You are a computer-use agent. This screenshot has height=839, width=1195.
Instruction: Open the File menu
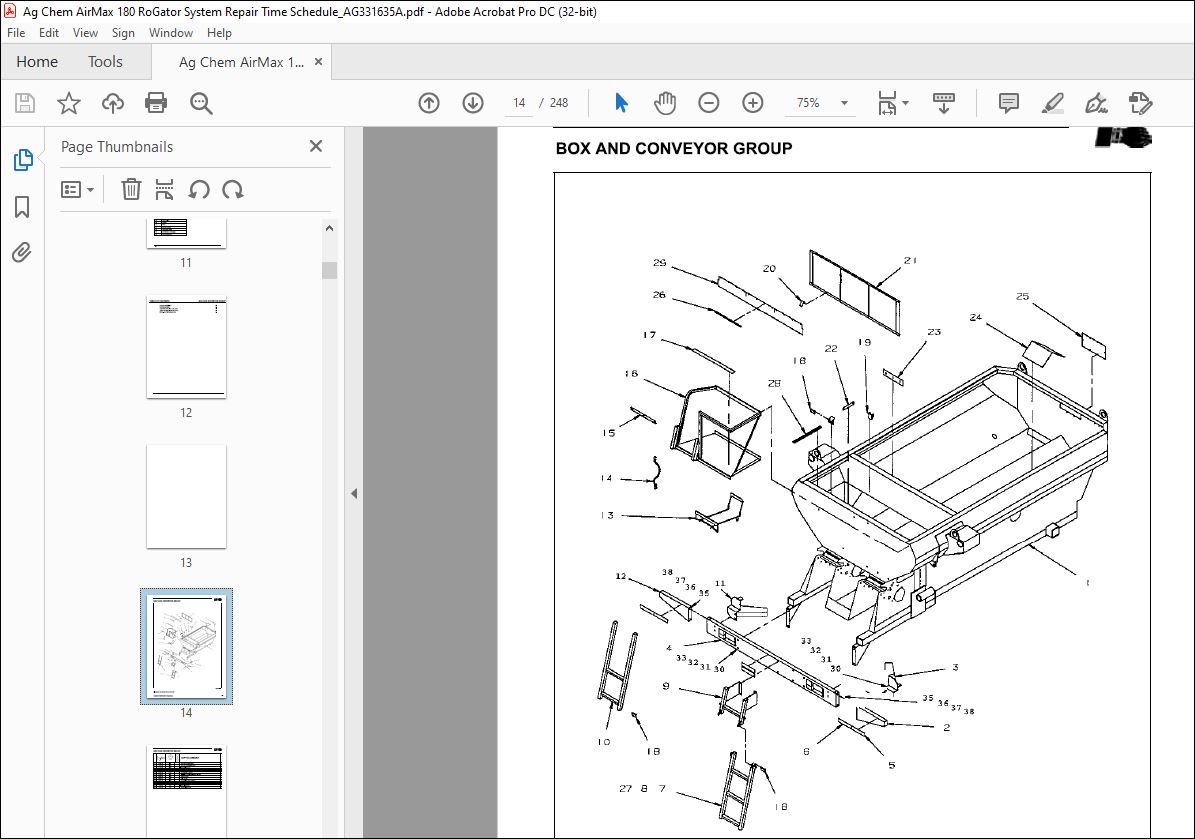click(x=16, y=33)
